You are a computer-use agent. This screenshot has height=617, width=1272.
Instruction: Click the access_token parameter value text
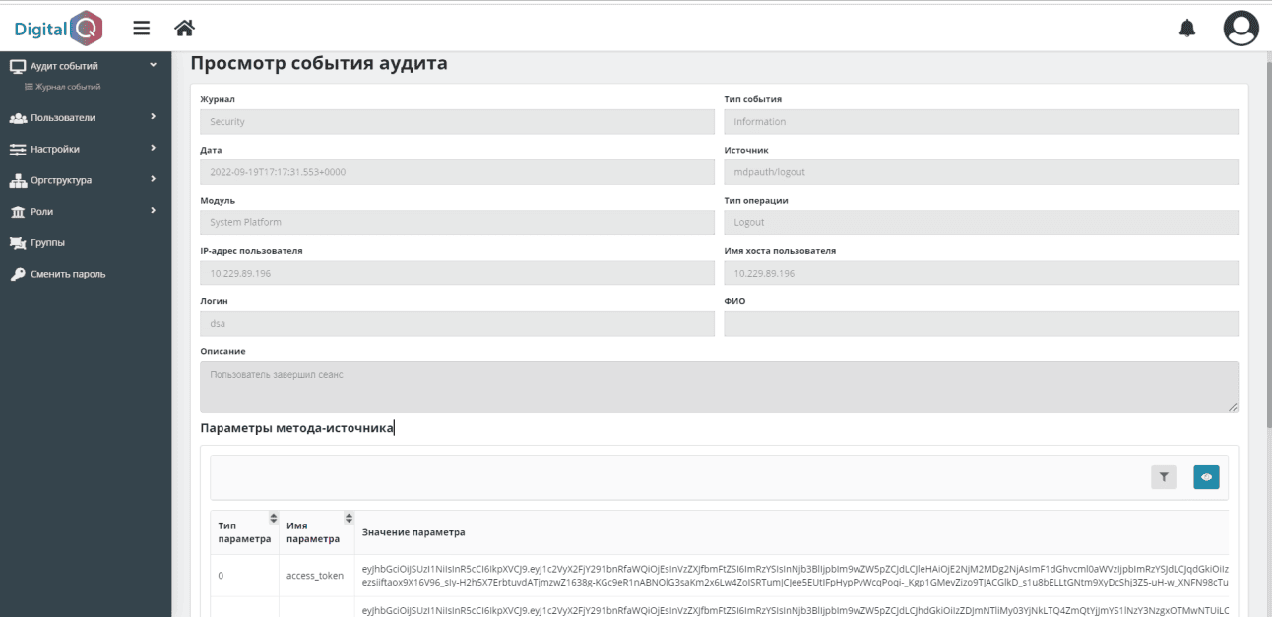tap(795, 575)
